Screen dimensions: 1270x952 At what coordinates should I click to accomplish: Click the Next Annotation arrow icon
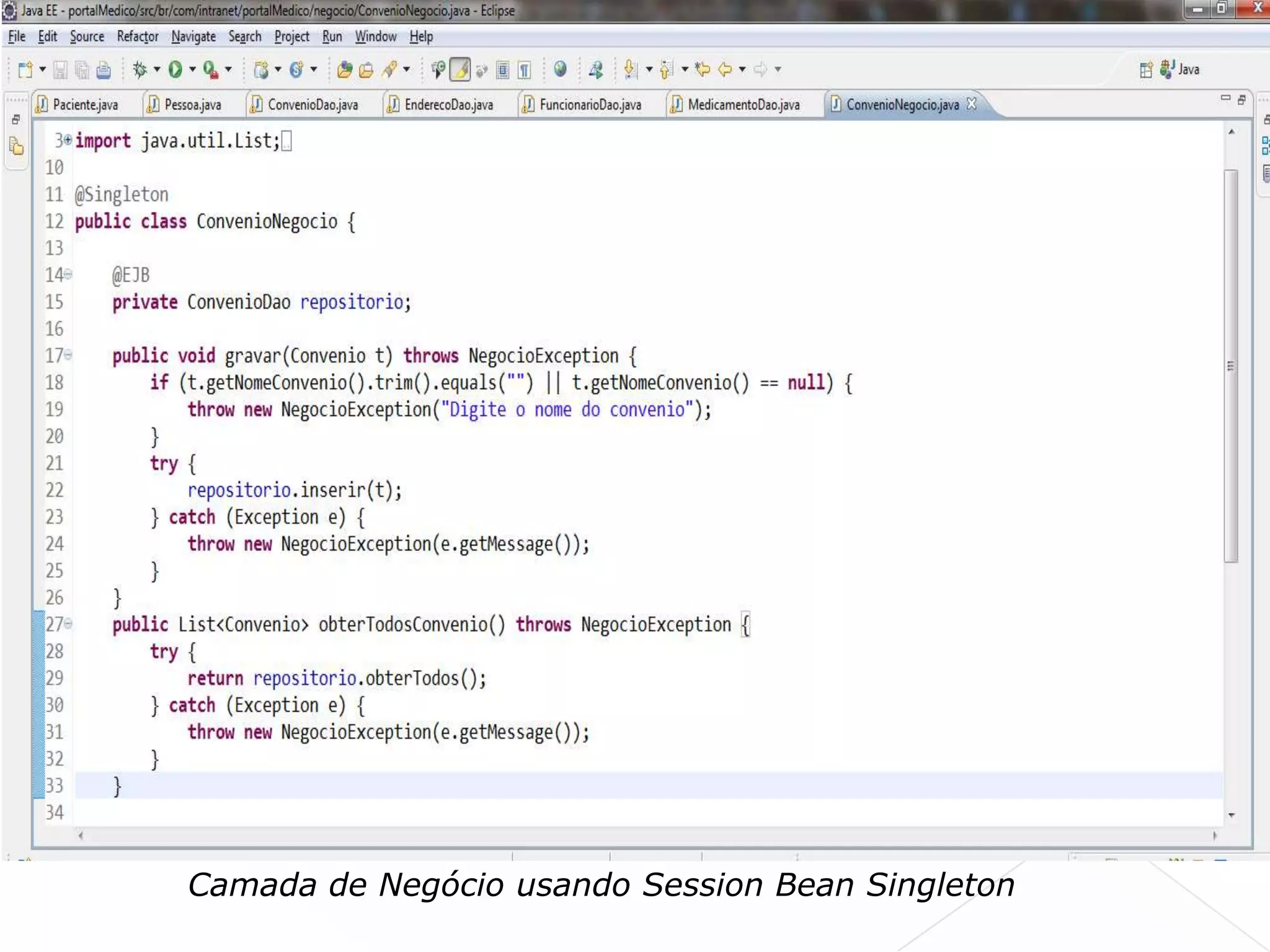tap(630, 69)
